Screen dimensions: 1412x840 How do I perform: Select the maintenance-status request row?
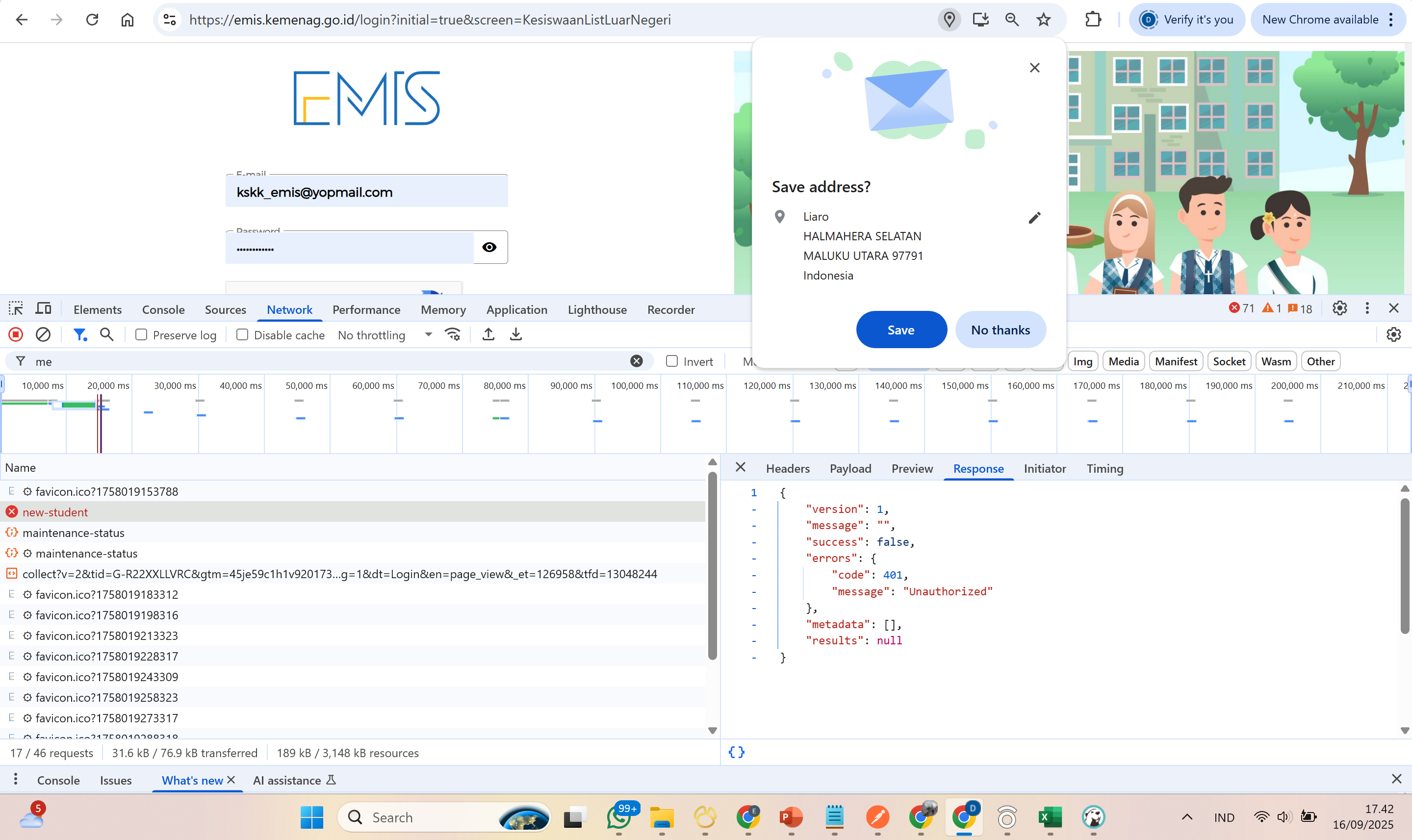pos(74,533)
